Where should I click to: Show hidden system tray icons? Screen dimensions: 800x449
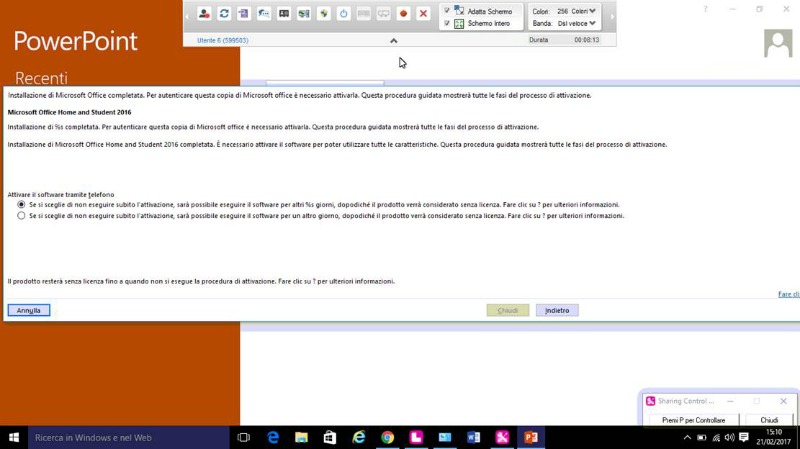tap(687, 438)
